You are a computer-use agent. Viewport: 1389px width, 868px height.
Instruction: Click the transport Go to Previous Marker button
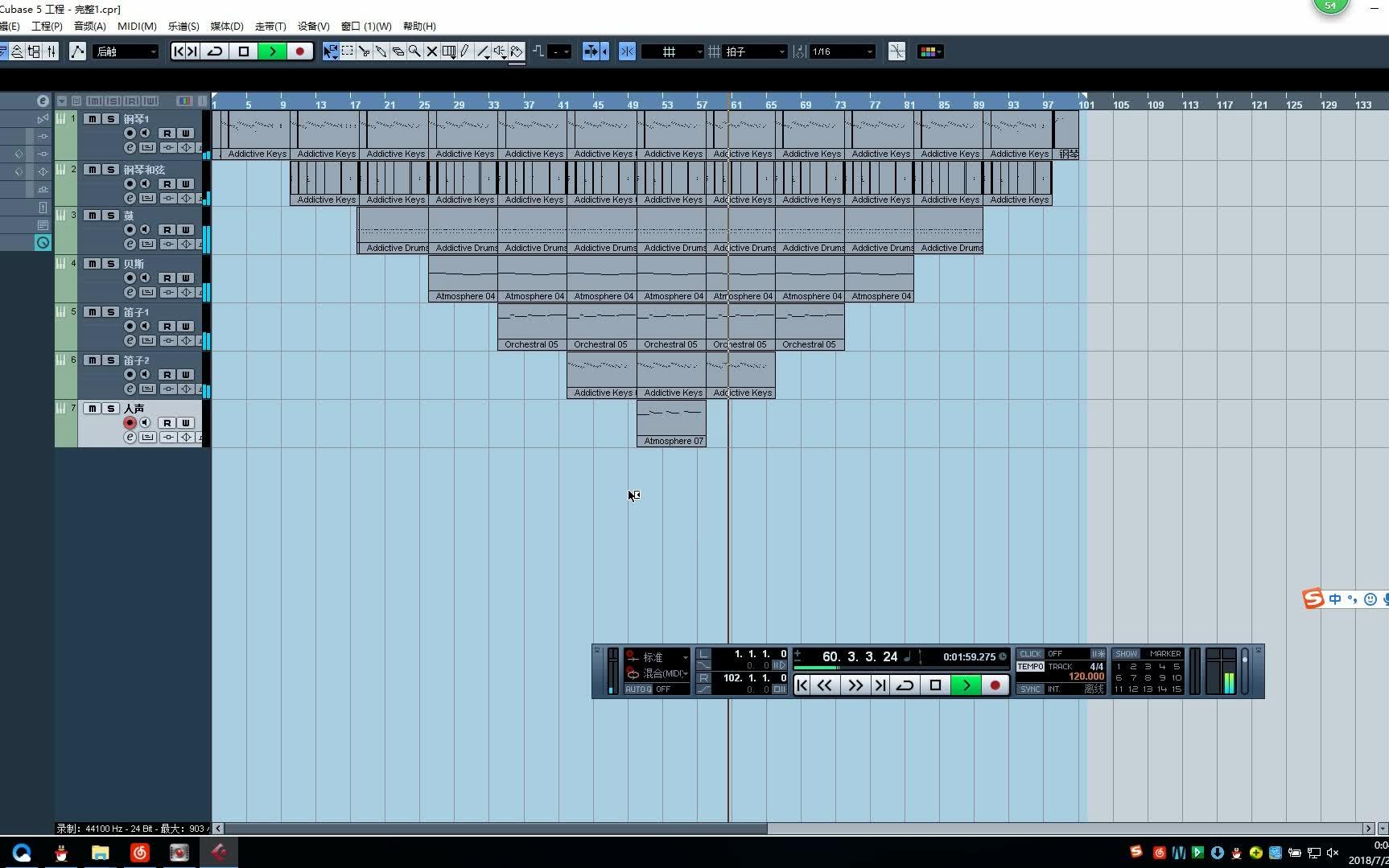click(x=802, y=685)
